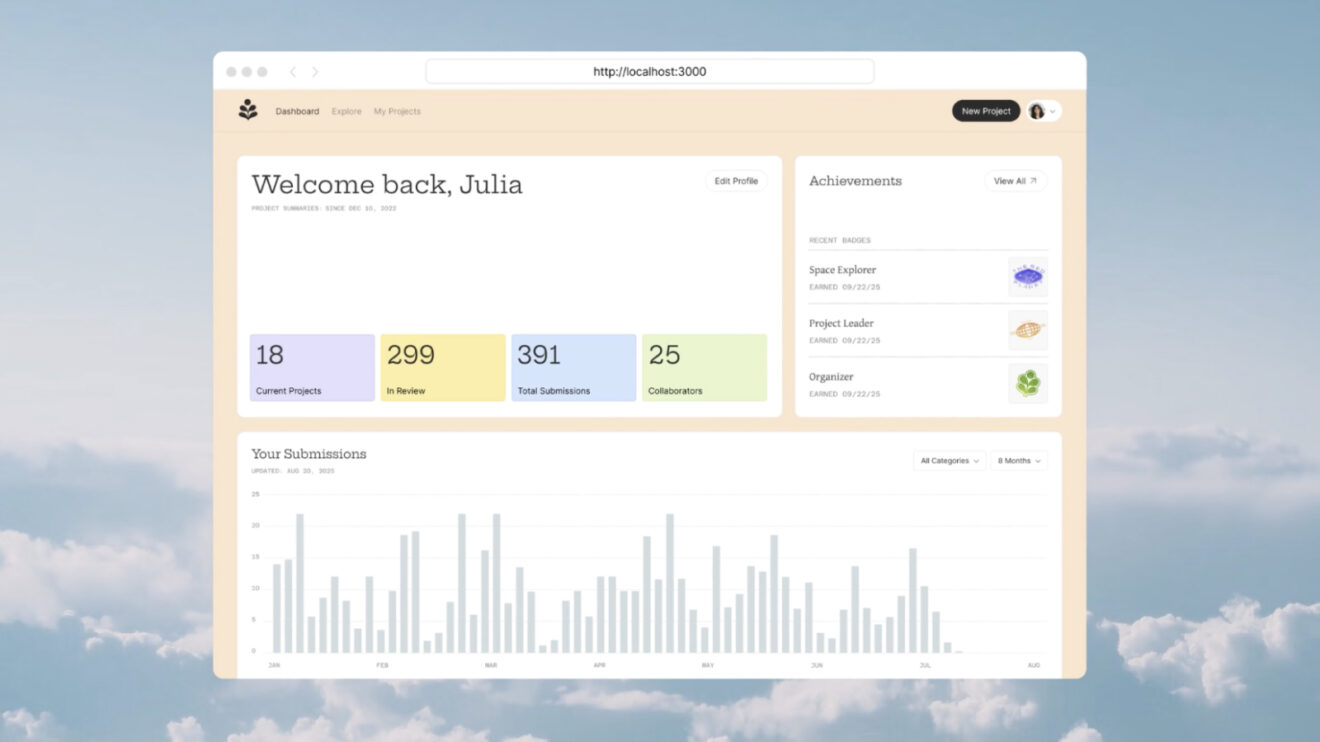Click the 391 Total Submissions card
This screenshot has height=742, width=1320.
[573, 367]
